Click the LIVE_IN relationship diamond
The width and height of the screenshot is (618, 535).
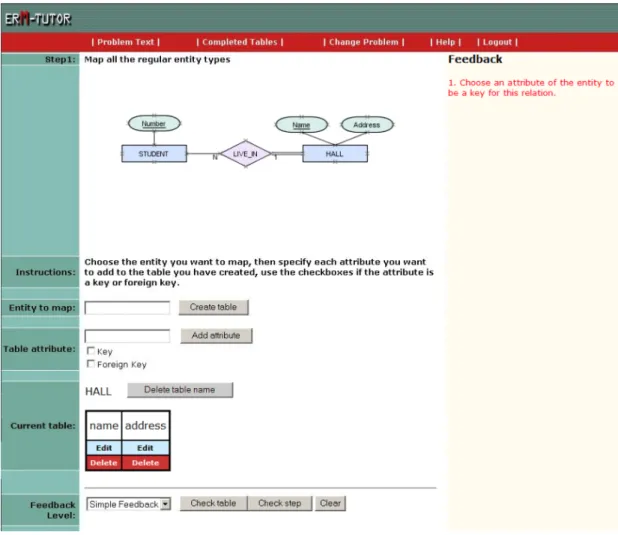pyautogui.click(x=245, y=154)
